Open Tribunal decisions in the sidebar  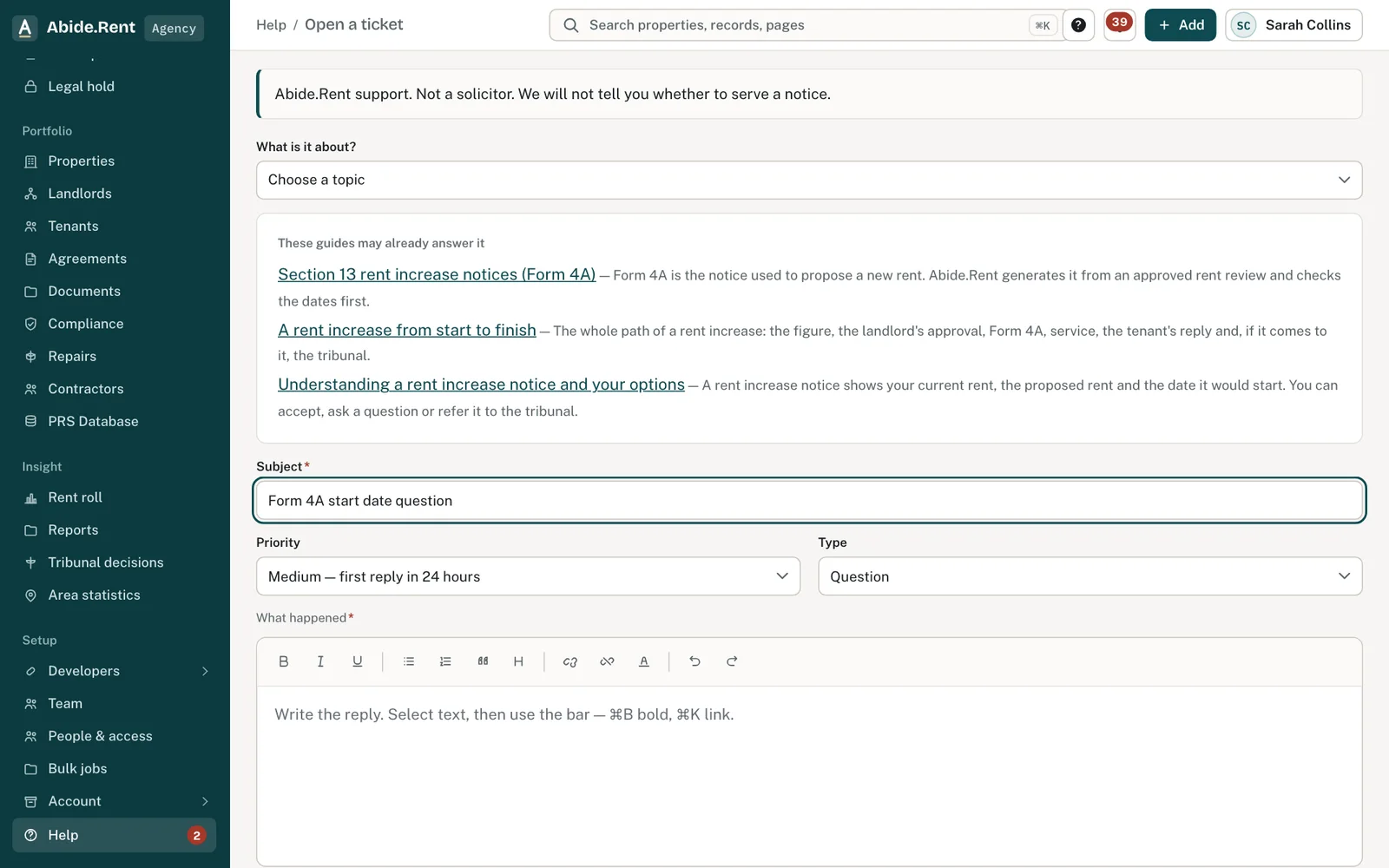[x=115, y=562]
